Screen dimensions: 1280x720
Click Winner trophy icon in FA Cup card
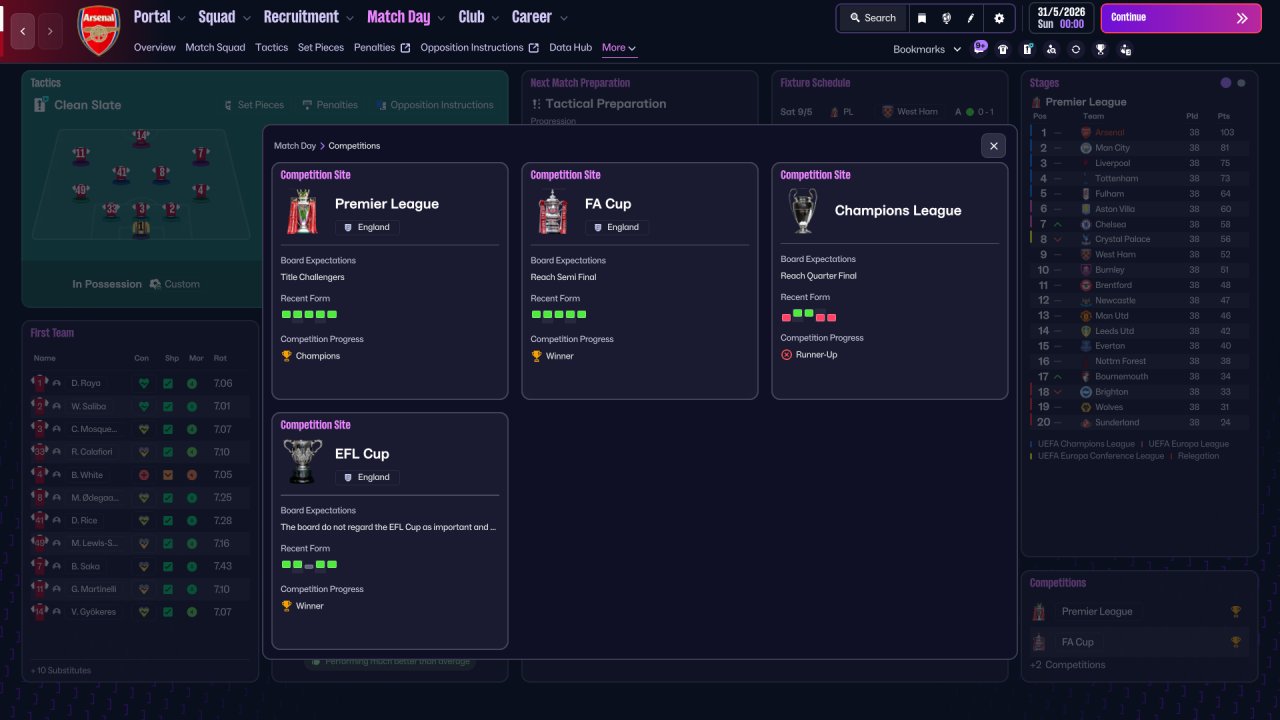tap(537, 356)
